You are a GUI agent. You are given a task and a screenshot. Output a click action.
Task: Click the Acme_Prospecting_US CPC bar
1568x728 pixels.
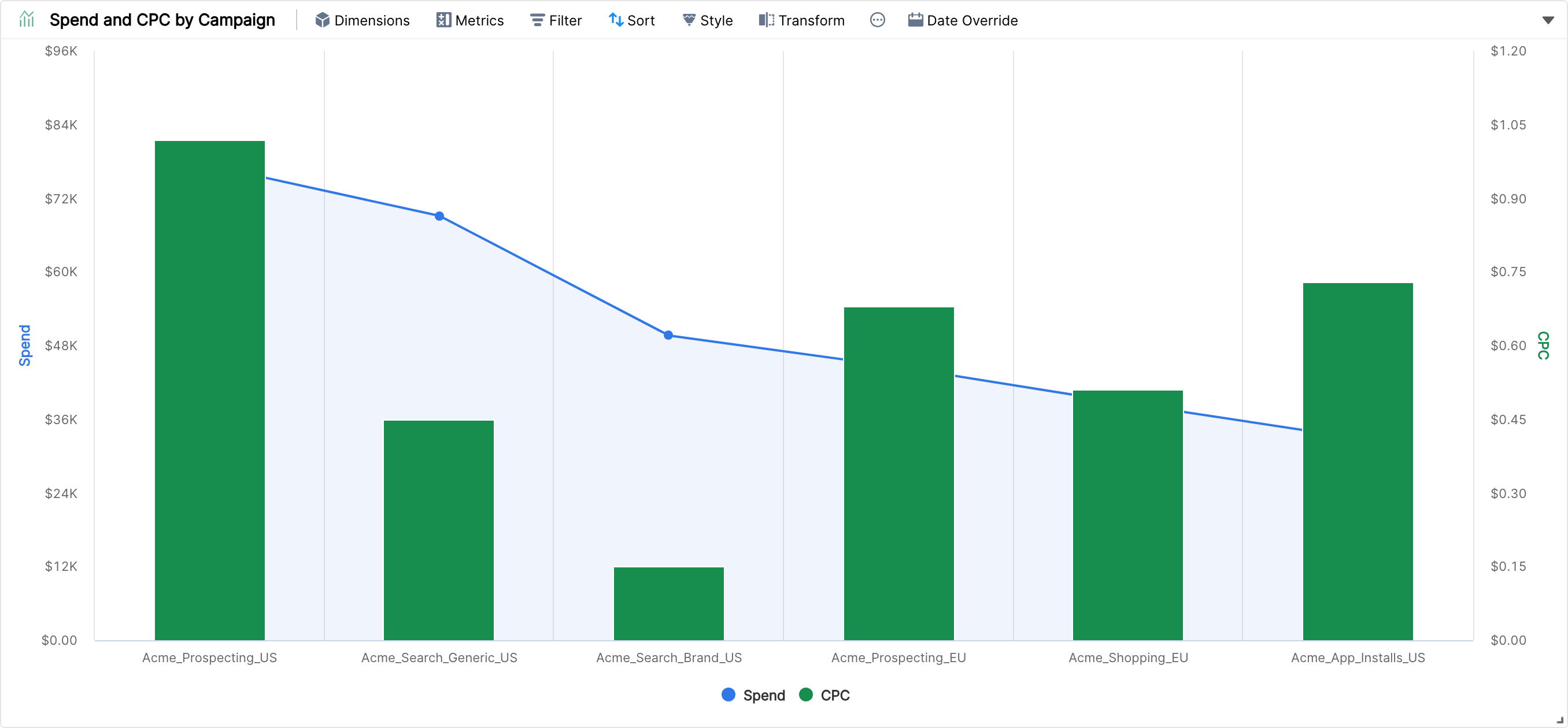click(209, 391)
